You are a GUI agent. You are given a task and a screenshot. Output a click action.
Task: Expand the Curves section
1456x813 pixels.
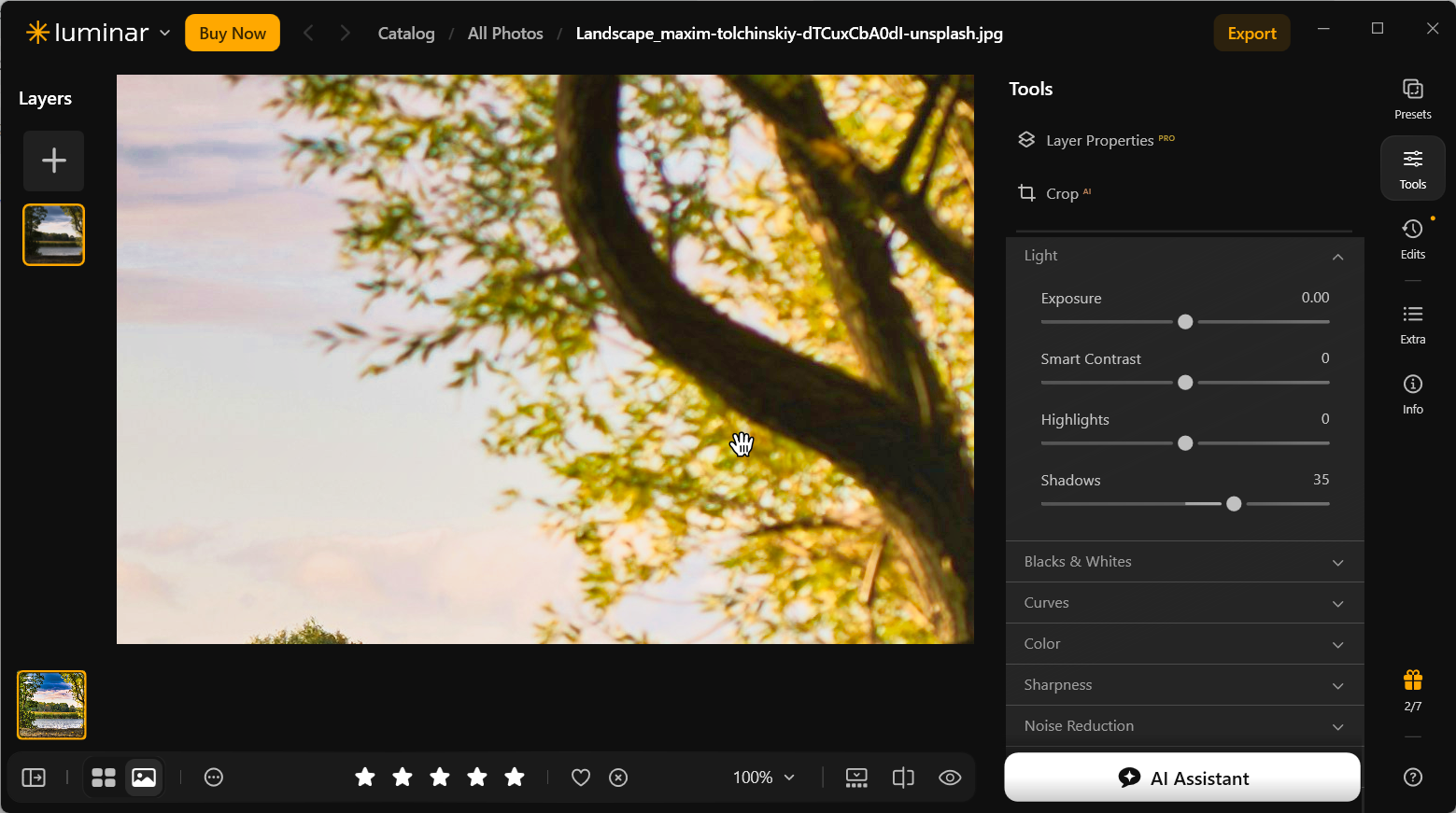click(x=1184, y=603)
